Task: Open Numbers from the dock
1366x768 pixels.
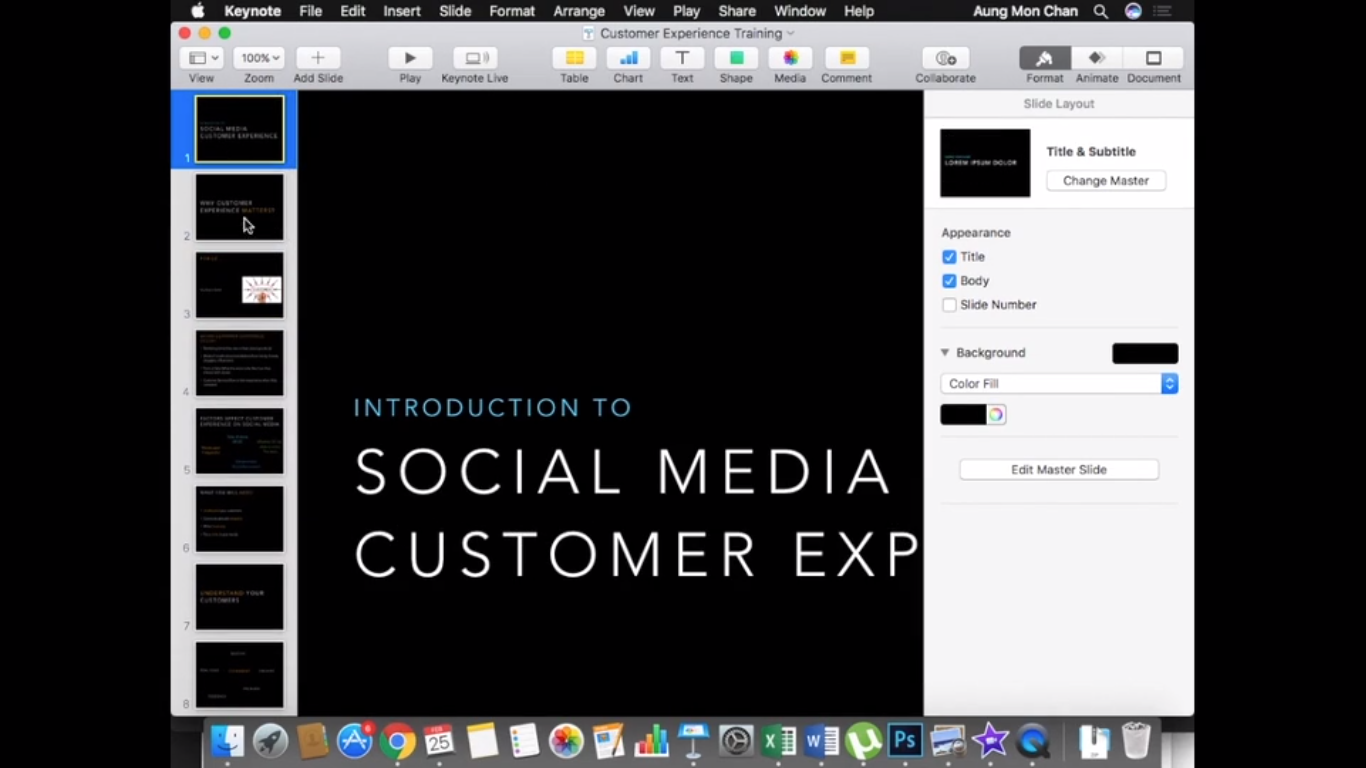Action: click(651, 741)
